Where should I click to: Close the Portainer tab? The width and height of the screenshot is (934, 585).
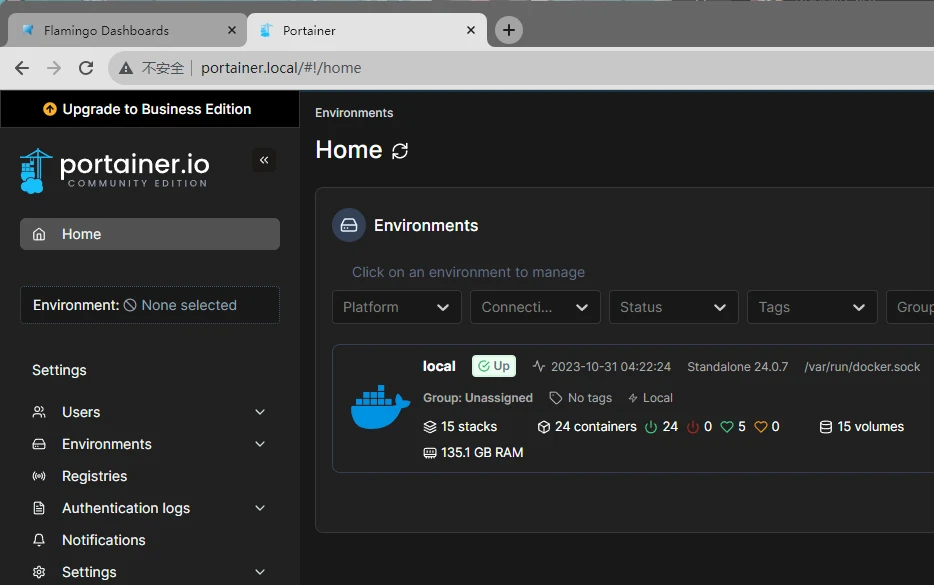tap(471, 30)
